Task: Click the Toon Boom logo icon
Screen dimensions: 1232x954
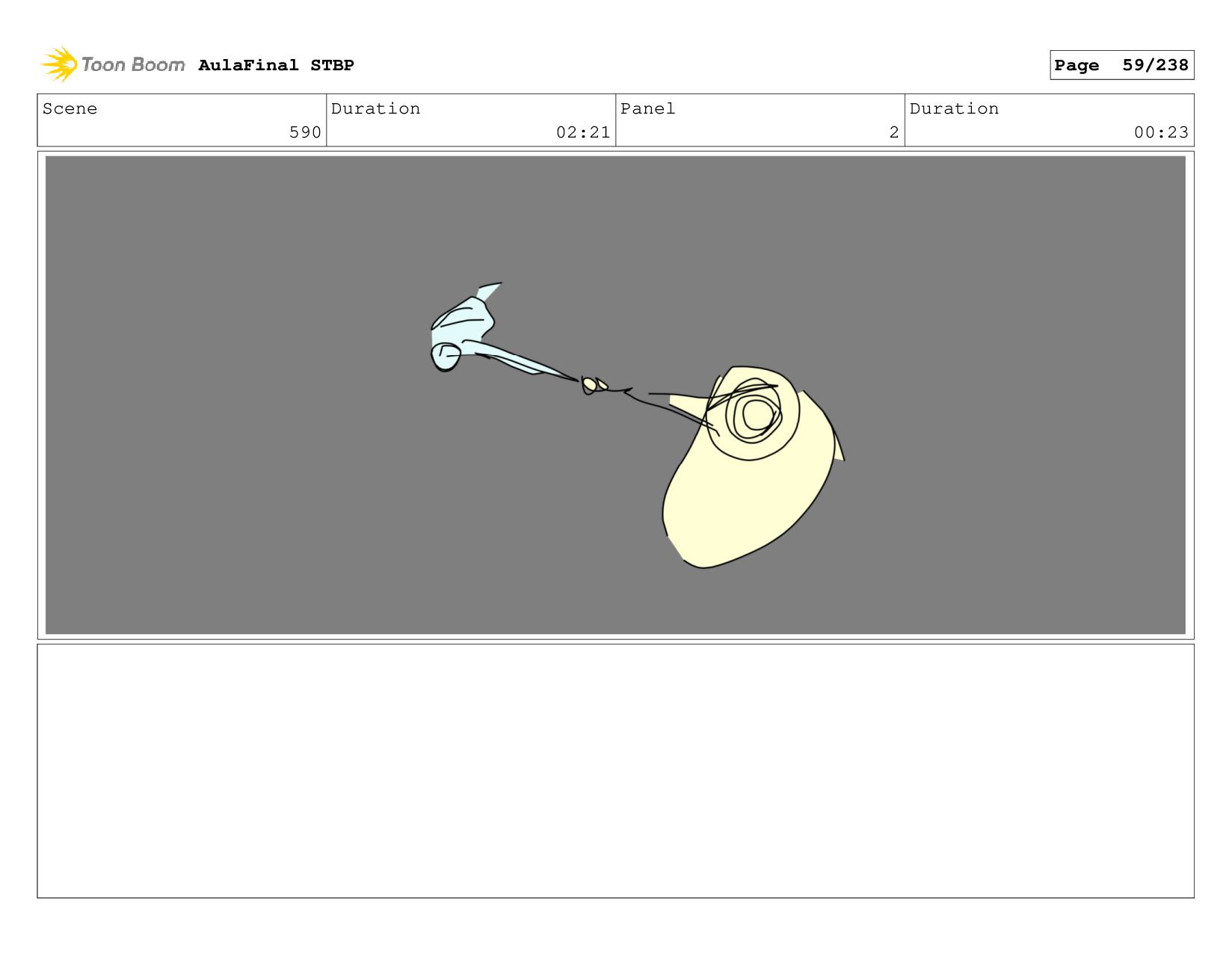Action: (59, 64)
